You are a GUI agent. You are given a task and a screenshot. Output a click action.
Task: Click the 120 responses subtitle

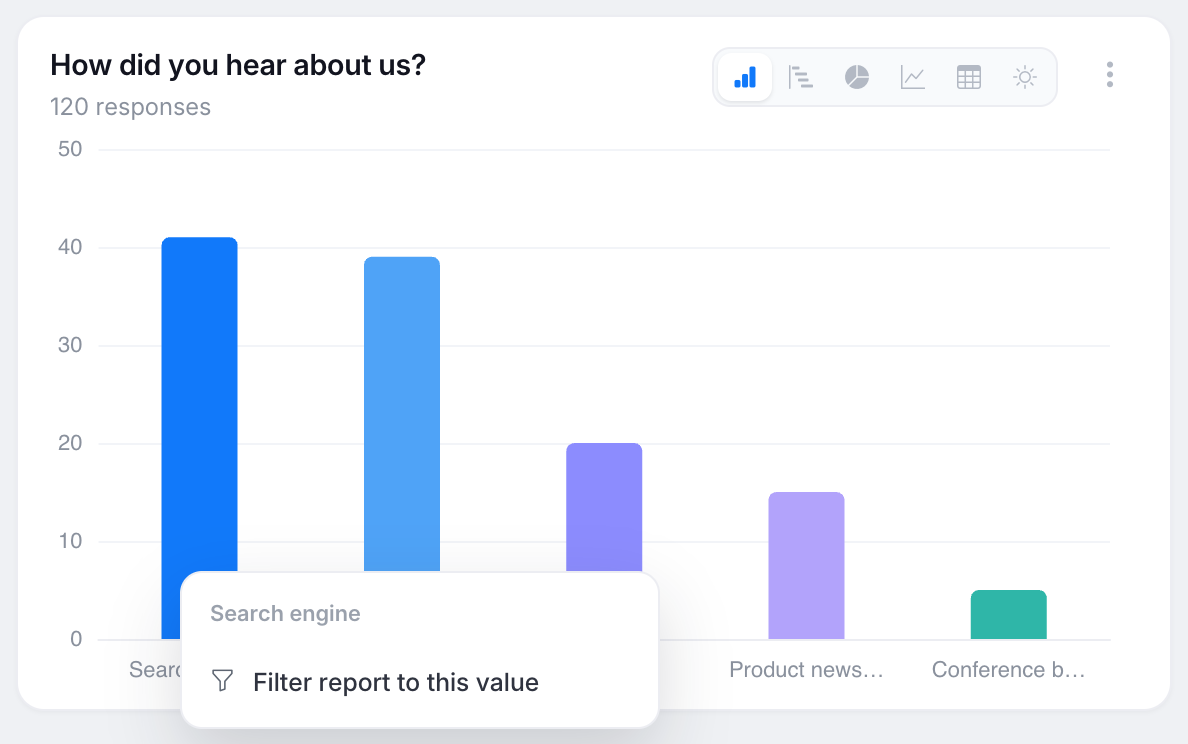130,107
